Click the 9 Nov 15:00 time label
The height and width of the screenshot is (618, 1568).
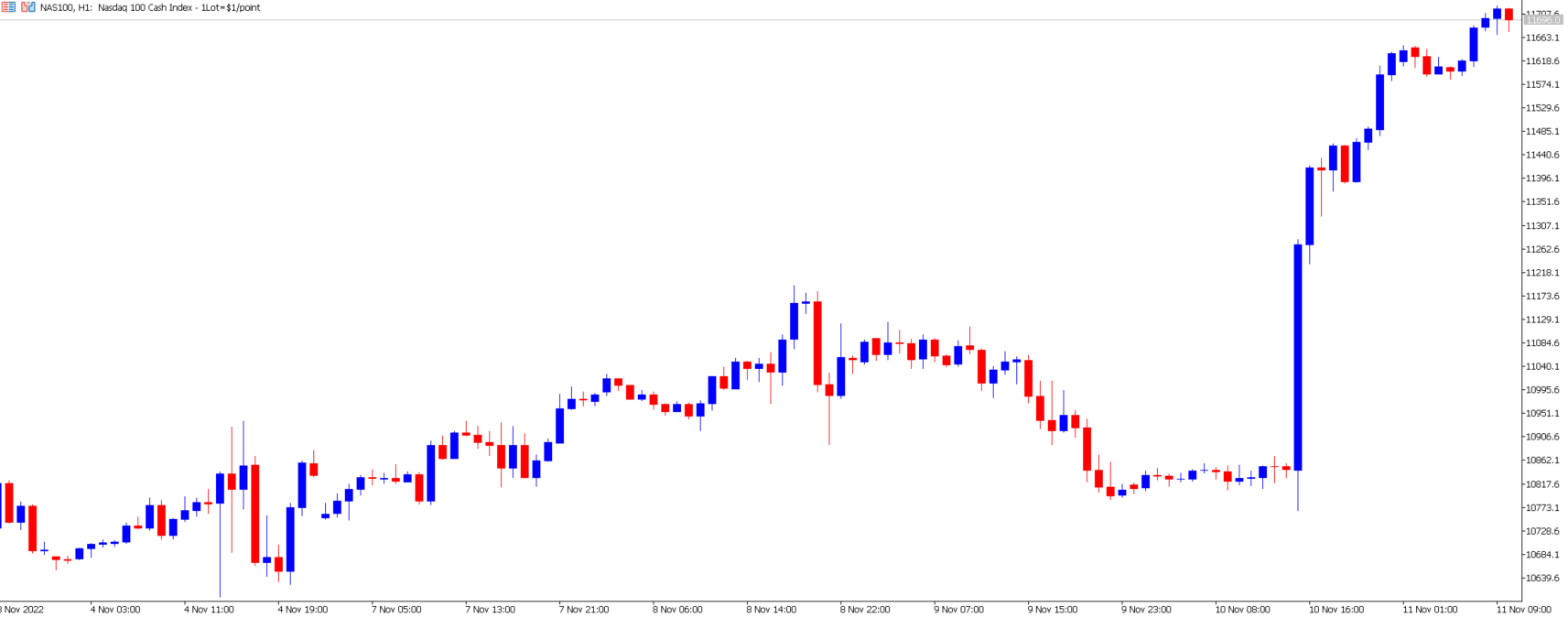pyautogui.click(x=1052, y=610)
